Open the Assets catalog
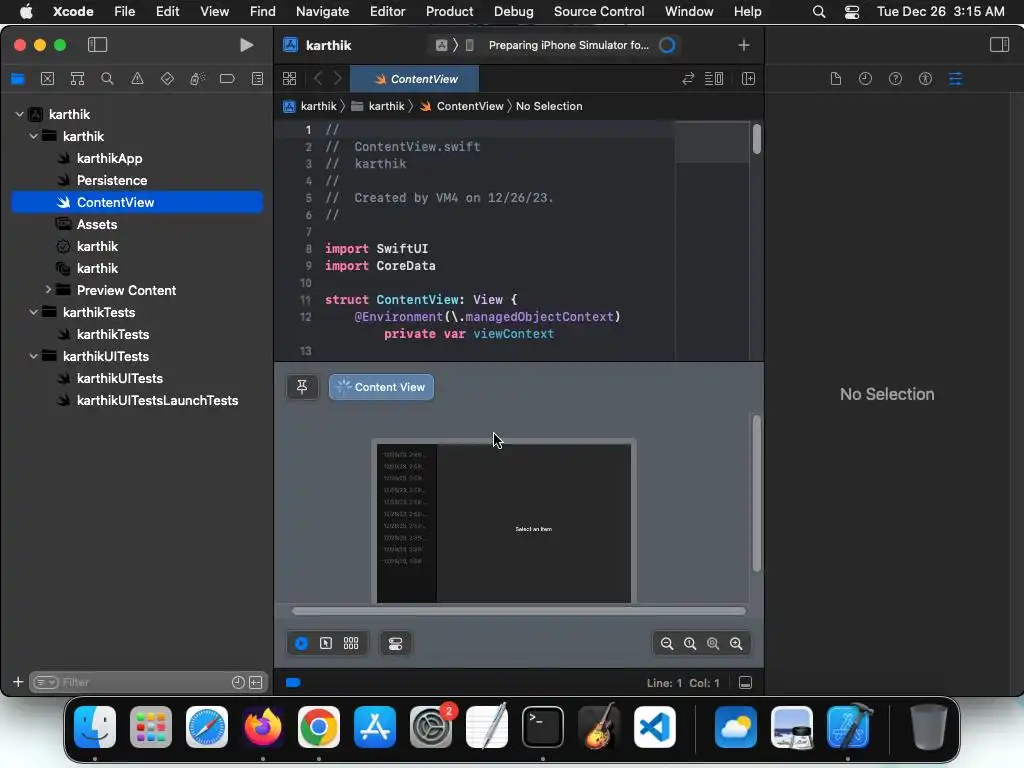The image size is (1024, 768). tap(97, 224)
